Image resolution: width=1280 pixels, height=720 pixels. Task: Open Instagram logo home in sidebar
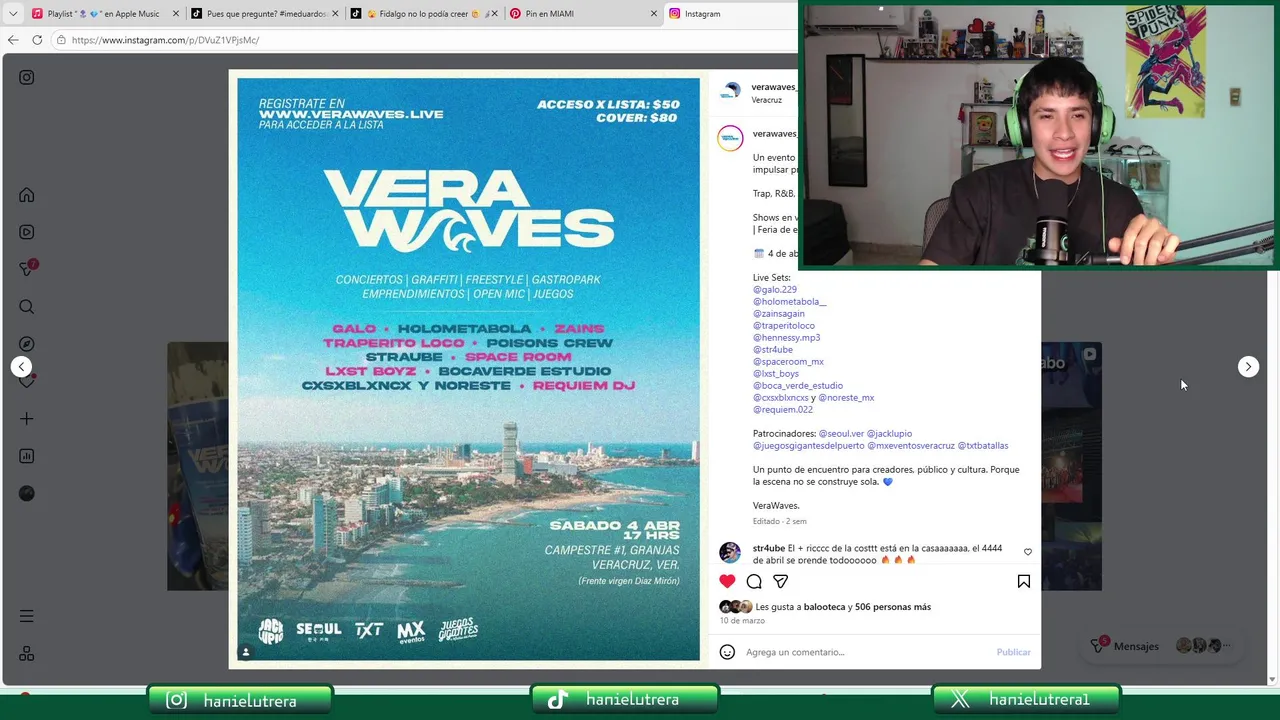pyautogui.click(x=27, y=77)
